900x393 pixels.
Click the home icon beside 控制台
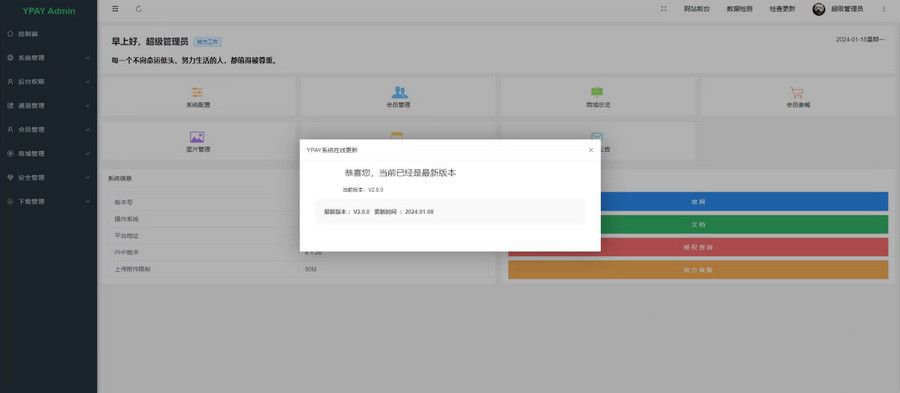click(x=10, y=34)
